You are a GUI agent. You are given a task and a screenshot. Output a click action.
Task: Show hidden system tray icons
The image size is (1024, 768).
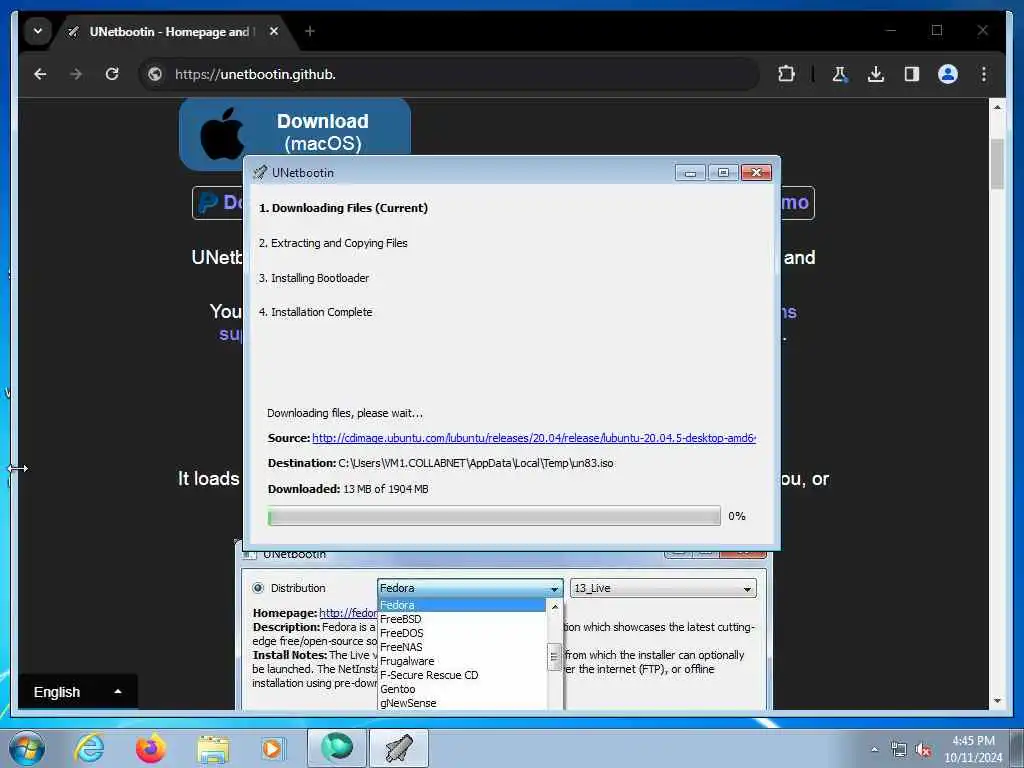pyautogui.click(x=874, y=750)
